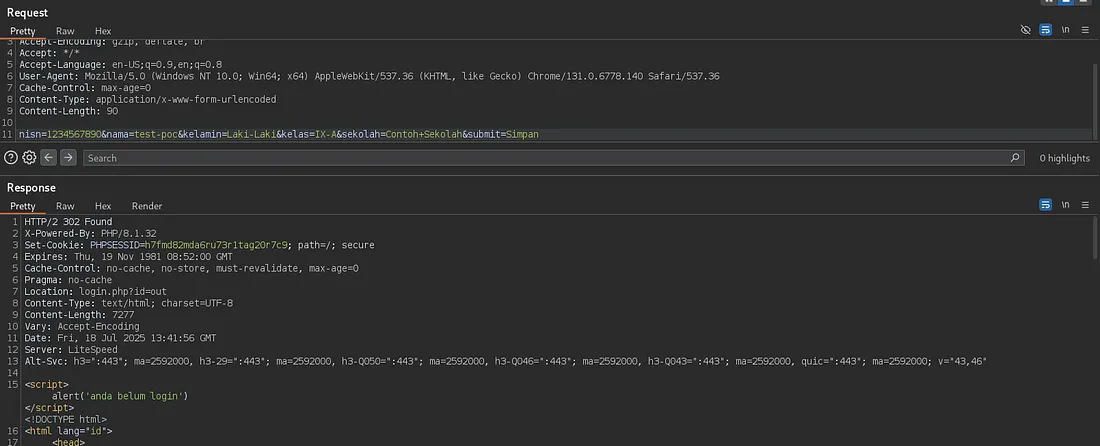This screenshot has height=446, width=1100.
Task: Click the alert('anda belum login') line
Action: pos(120,396)
